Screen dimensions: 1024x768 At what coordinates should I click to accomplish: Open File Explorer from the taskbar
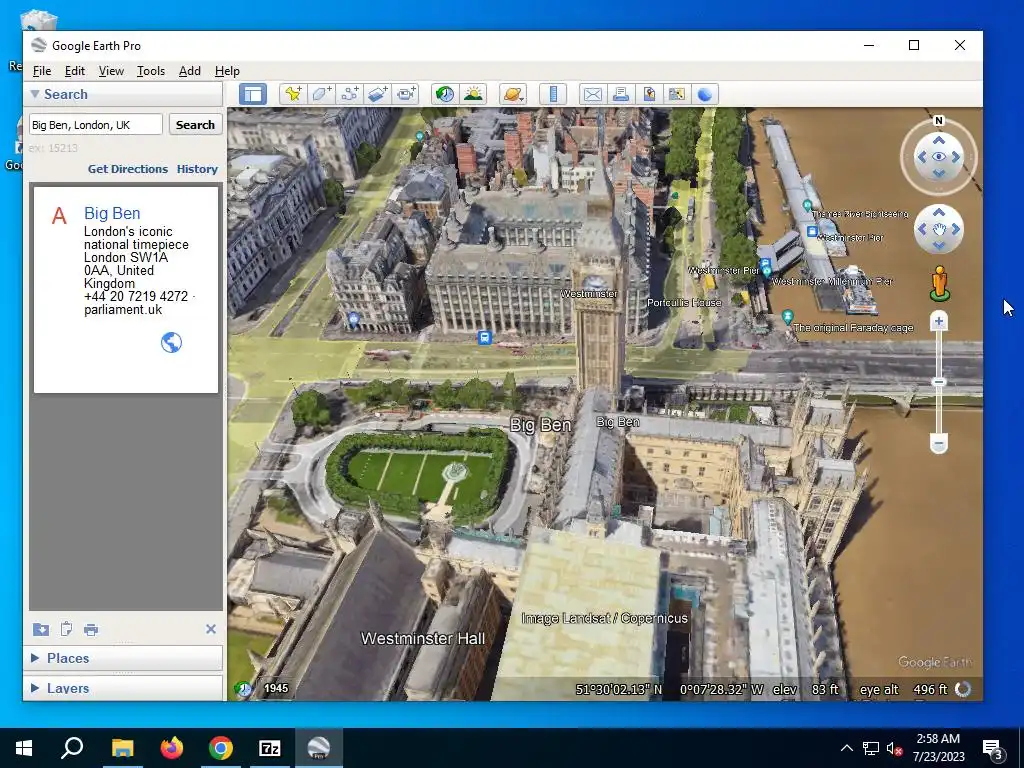(x=122, y=748)
